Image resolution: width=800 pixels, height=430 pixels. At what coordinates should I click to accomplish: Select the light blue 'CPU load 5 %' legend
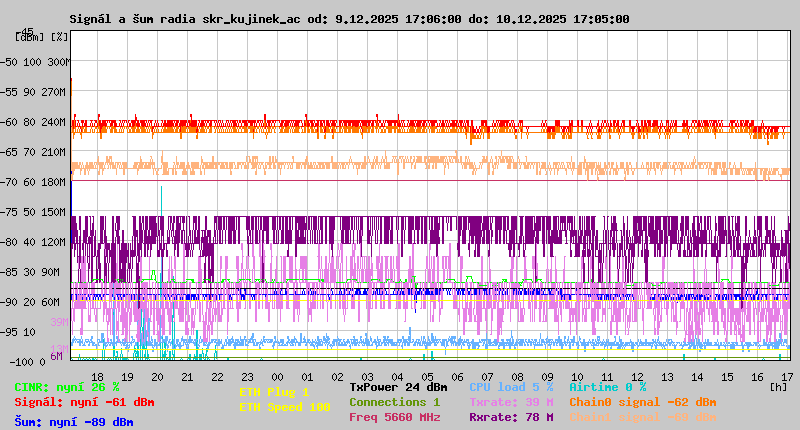pos(511,386)
